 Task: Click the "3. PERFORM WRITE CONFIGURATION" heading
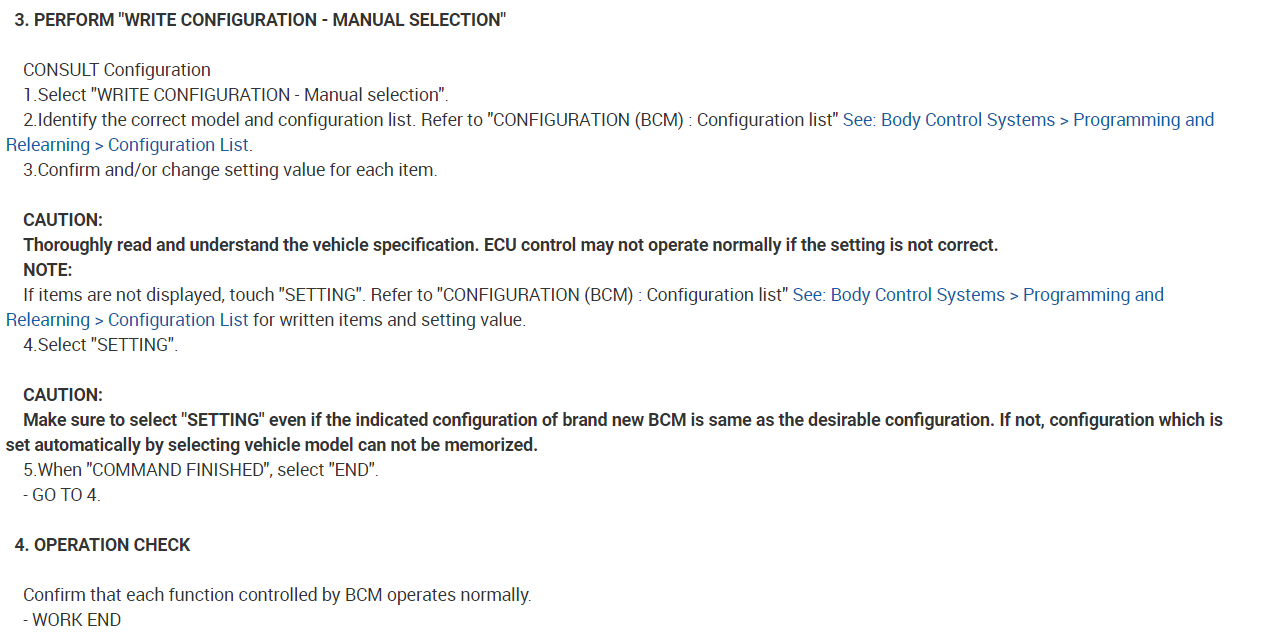click(x=260, y=20)
